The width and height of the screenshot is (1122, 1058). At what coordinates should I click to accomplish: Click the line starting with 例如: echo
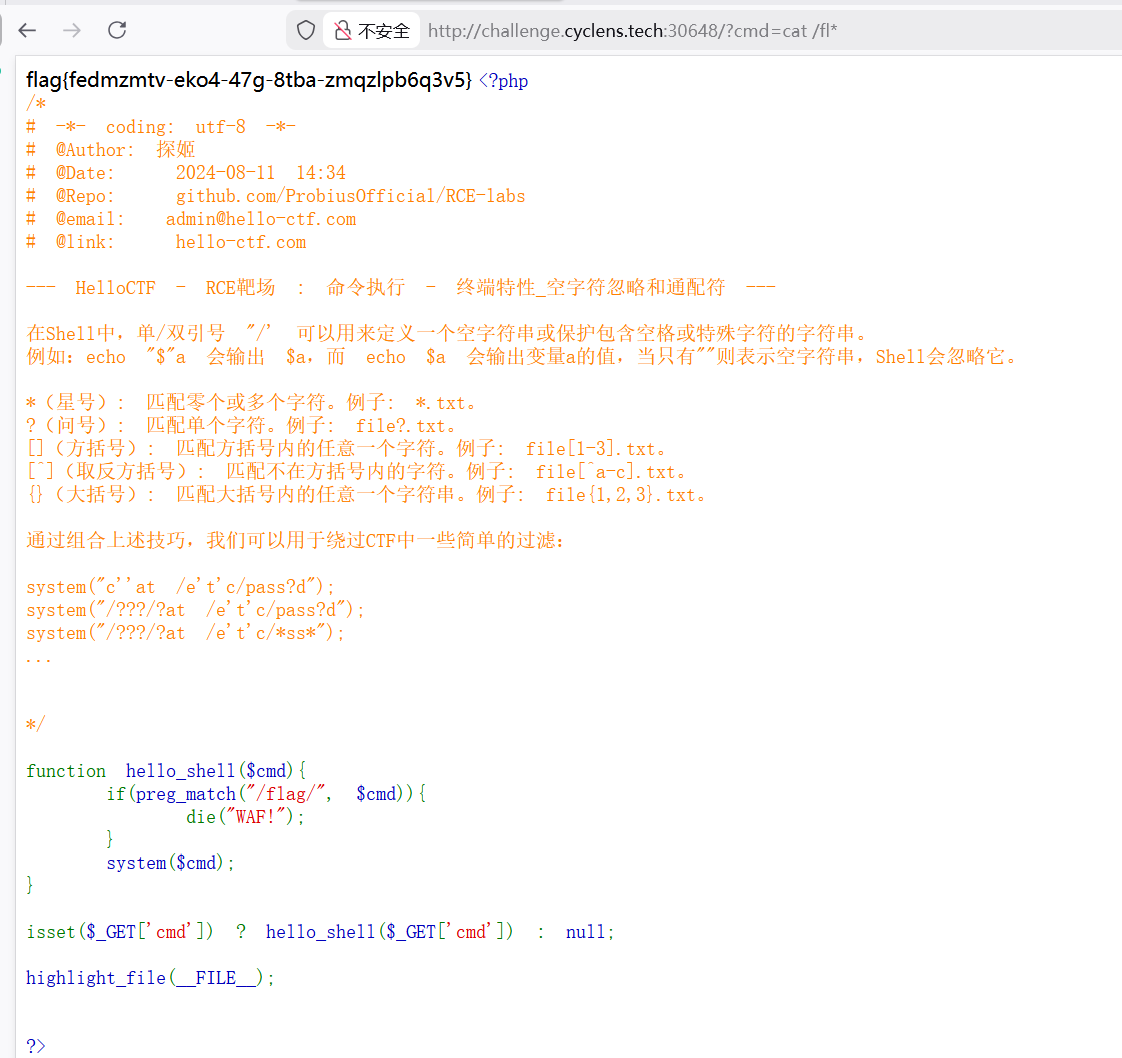pos(522,356)
